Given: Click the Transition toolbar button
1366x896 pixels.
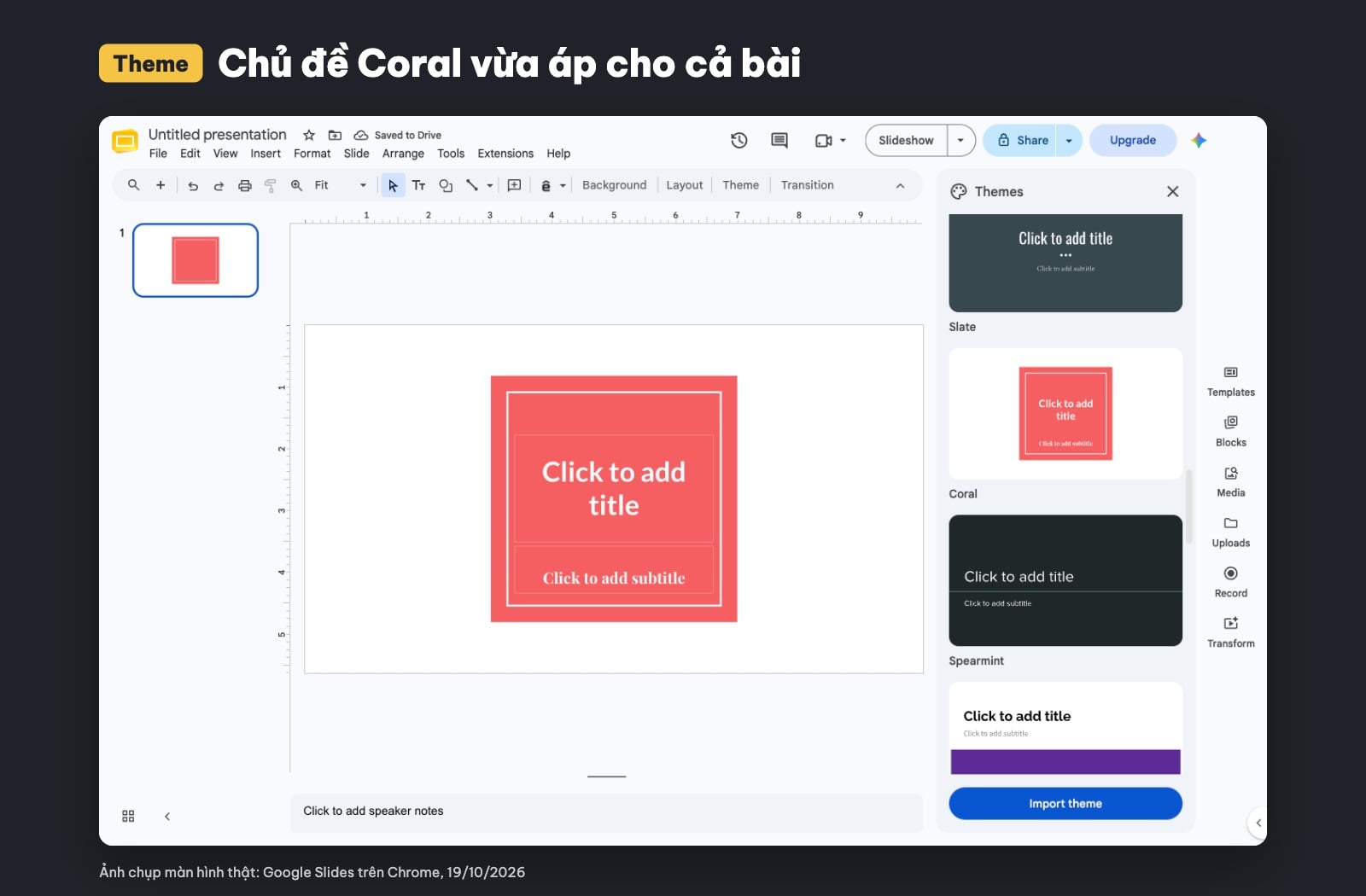Looking at the screenshot, I should [807, 185].
